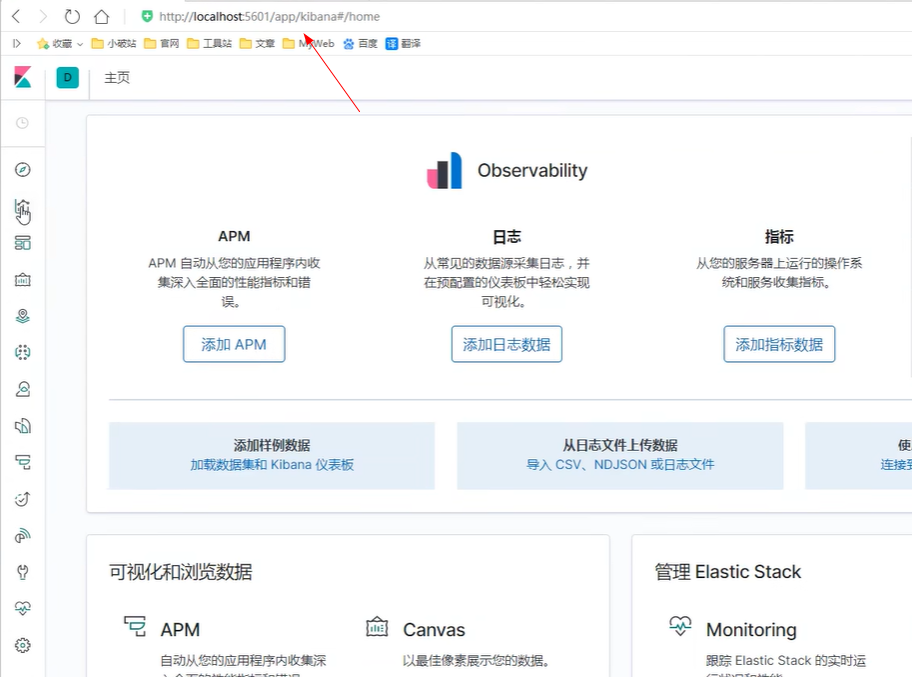Open Logs icon in Kibana sidebar
This screenshot has width=912, height=677.
pos(22,426)
